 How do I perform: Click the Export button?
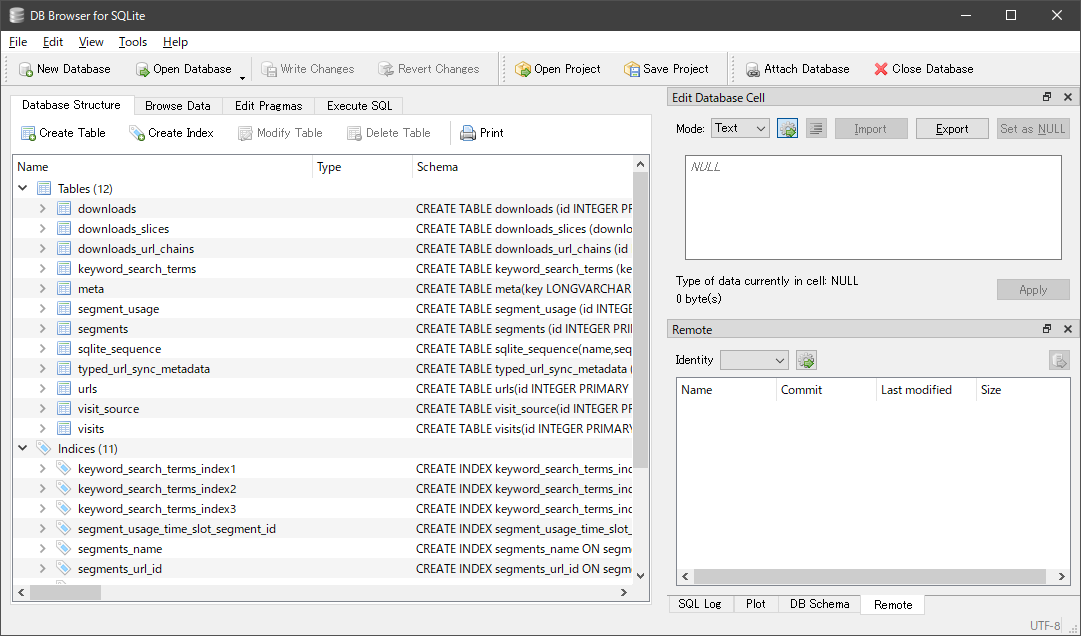(x=951, y=128)
